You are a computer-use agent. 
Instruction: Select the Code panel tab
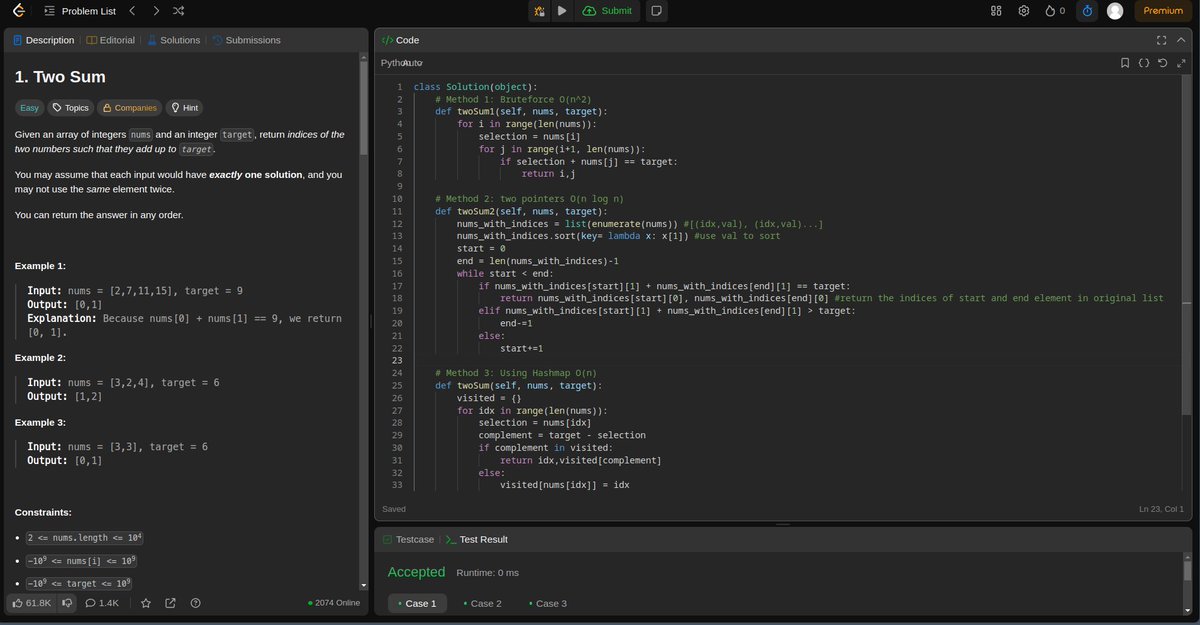(x=401, y=40)
